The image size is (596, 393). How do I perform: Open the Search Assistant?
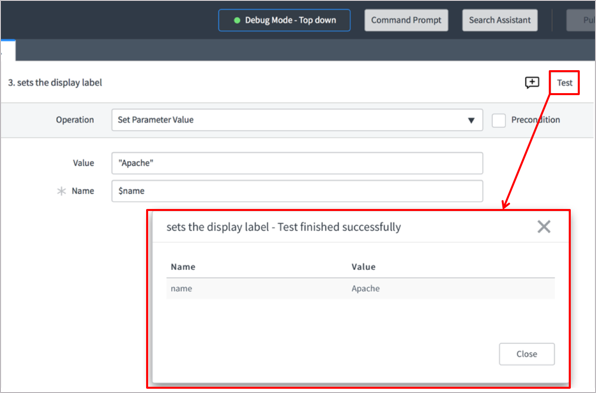click(x=499, y=20)
